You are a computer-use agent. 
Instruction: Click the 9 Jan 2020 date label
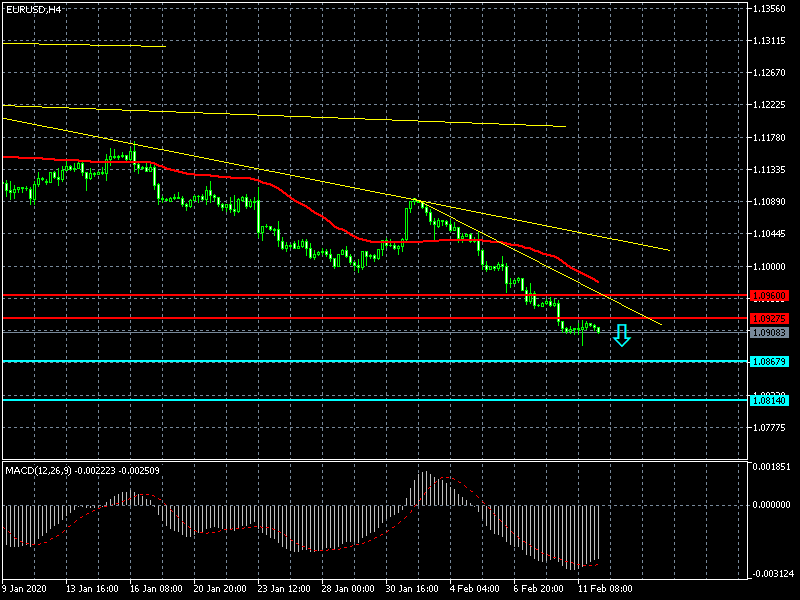click(27, 589)
